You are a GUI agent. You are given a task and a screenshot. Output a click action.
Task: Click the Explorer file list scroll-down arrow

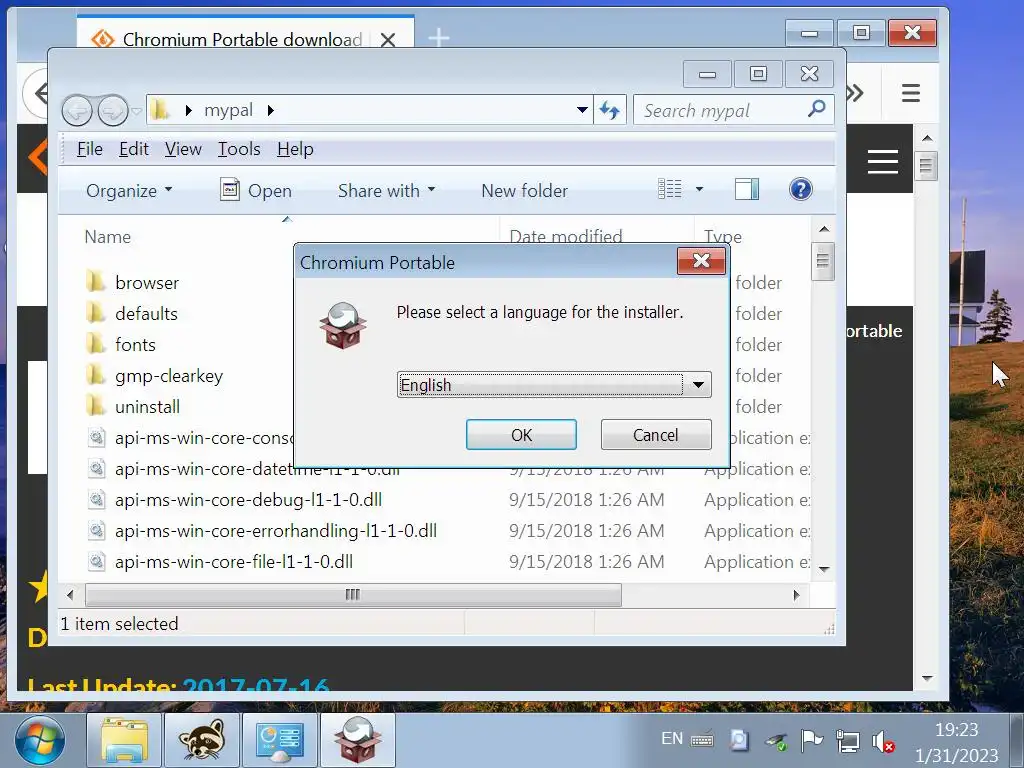[x=824, y=569]
